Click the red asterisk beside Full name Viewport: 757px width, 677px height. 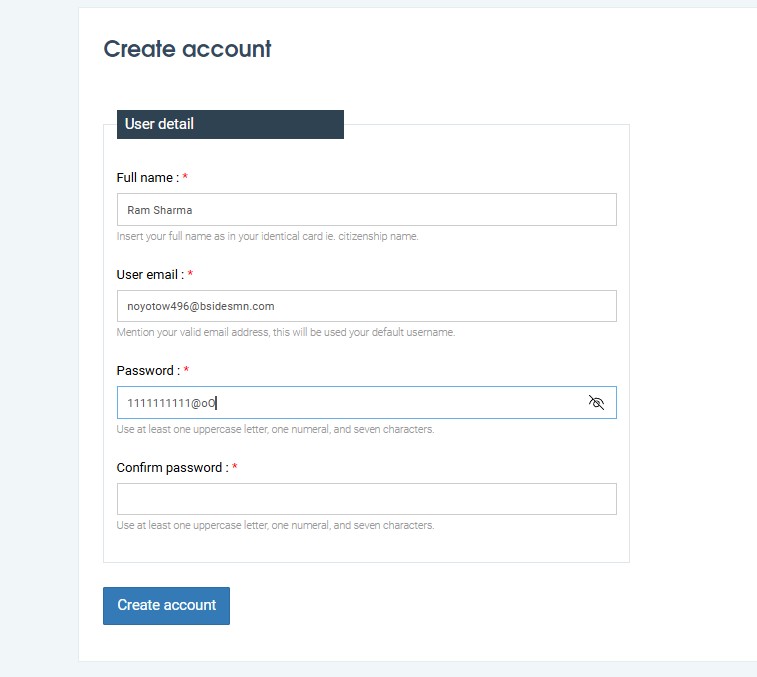point(185,178)
